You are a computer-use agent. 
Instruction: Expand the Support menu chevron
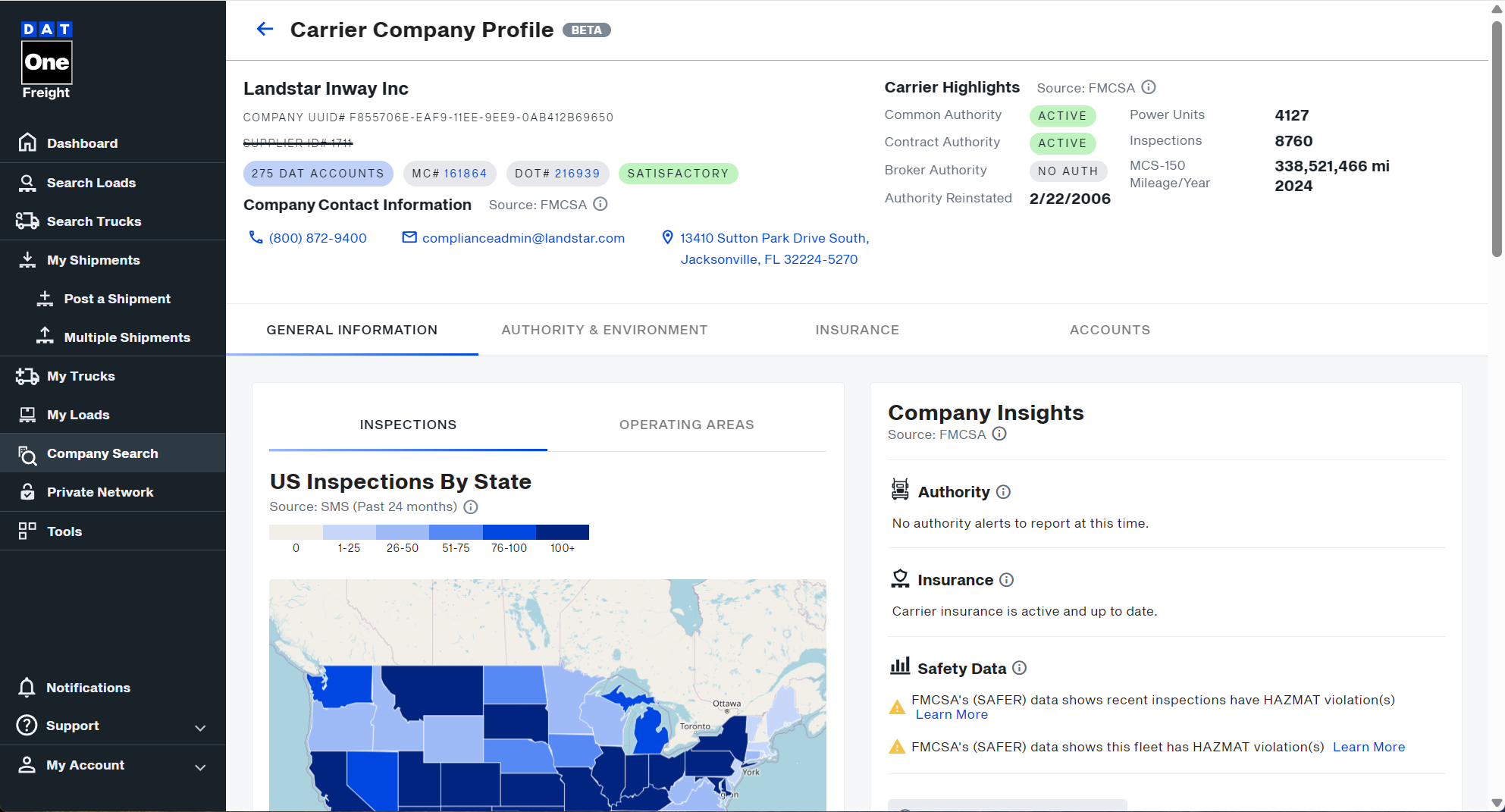click(200, 728)
